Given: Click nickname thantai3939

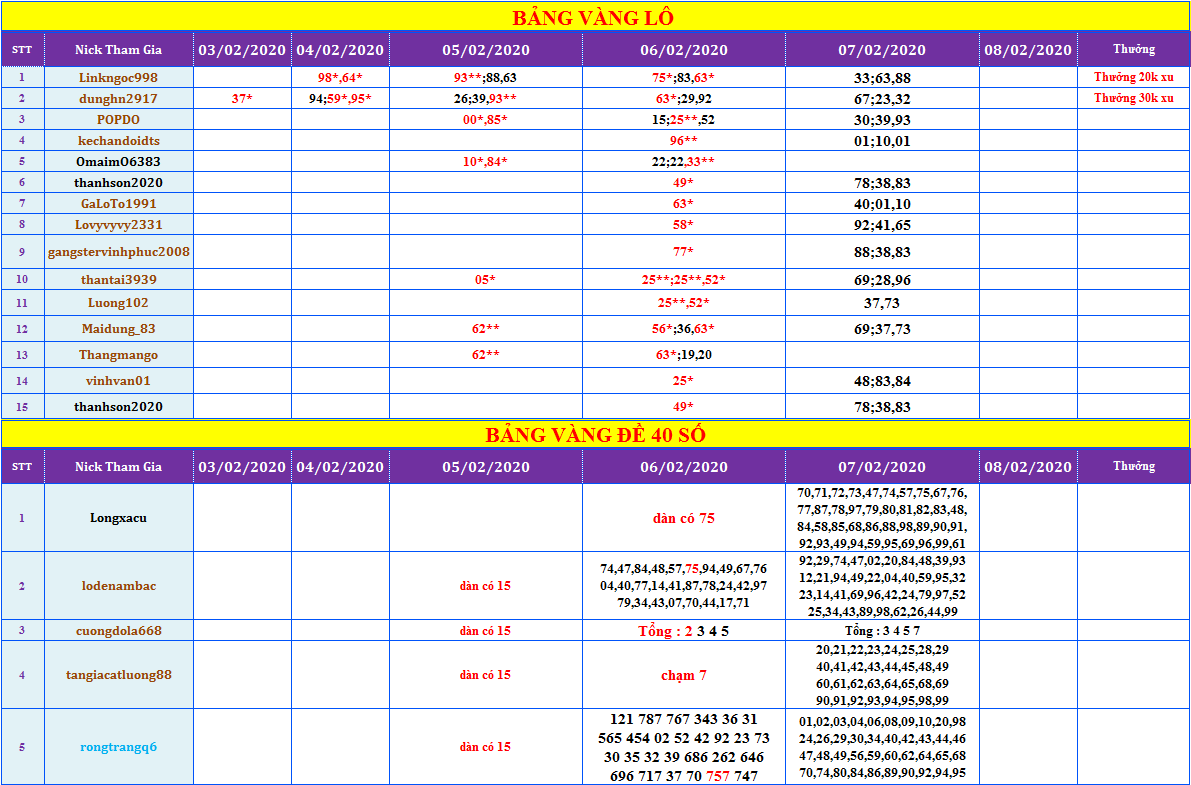Looking at the screenshot, I should (x=118, y=280).
